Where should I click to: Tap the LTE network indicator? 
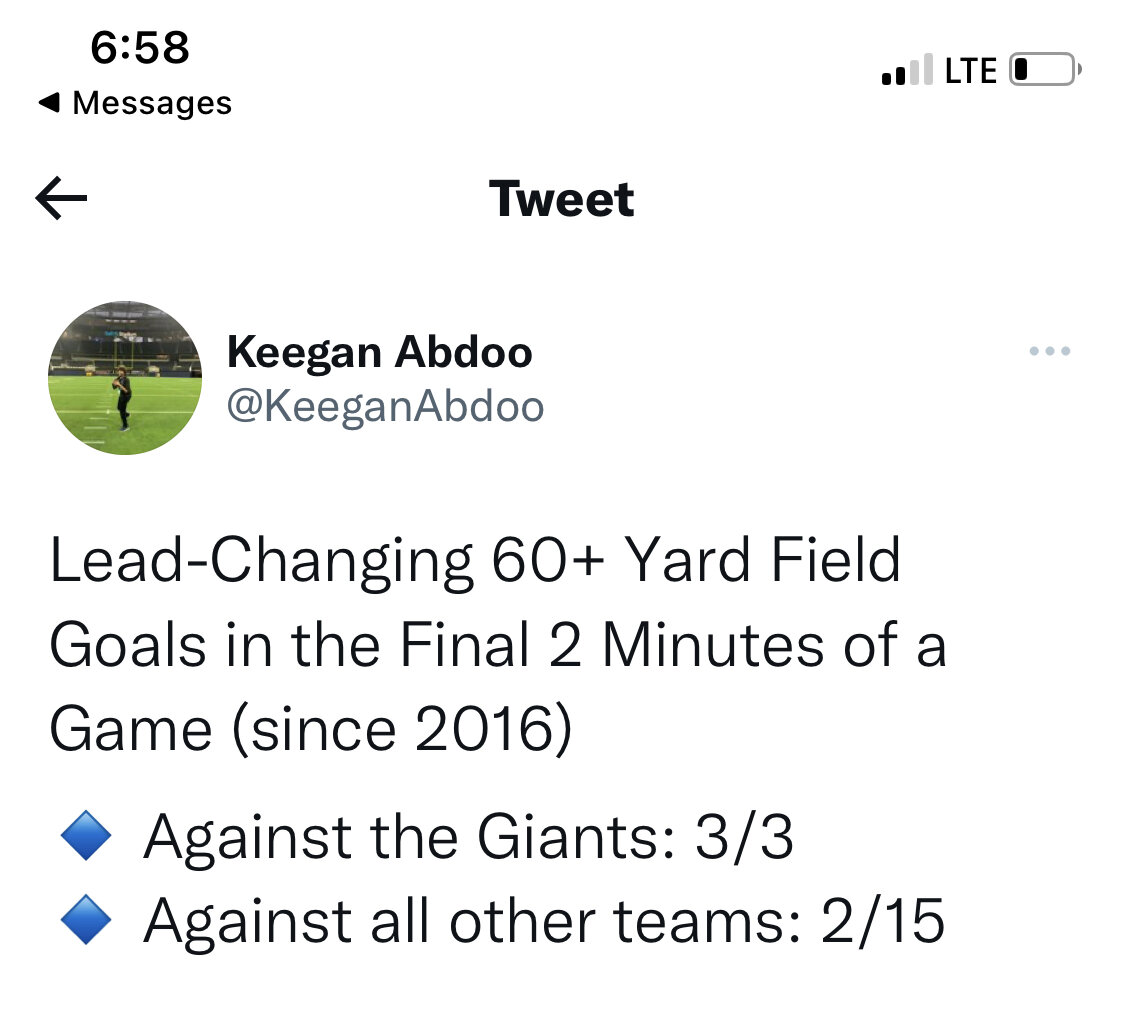pyautogui.click(x=970, y=71)
